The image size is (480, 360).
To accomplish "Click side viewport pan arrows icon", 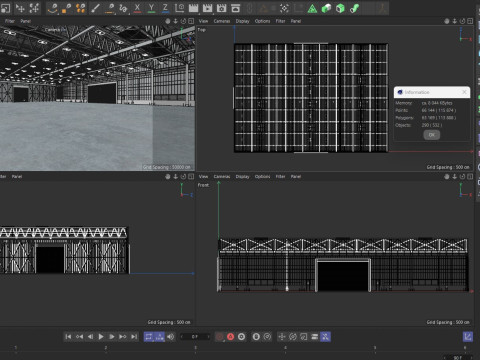I will point(176,176).
